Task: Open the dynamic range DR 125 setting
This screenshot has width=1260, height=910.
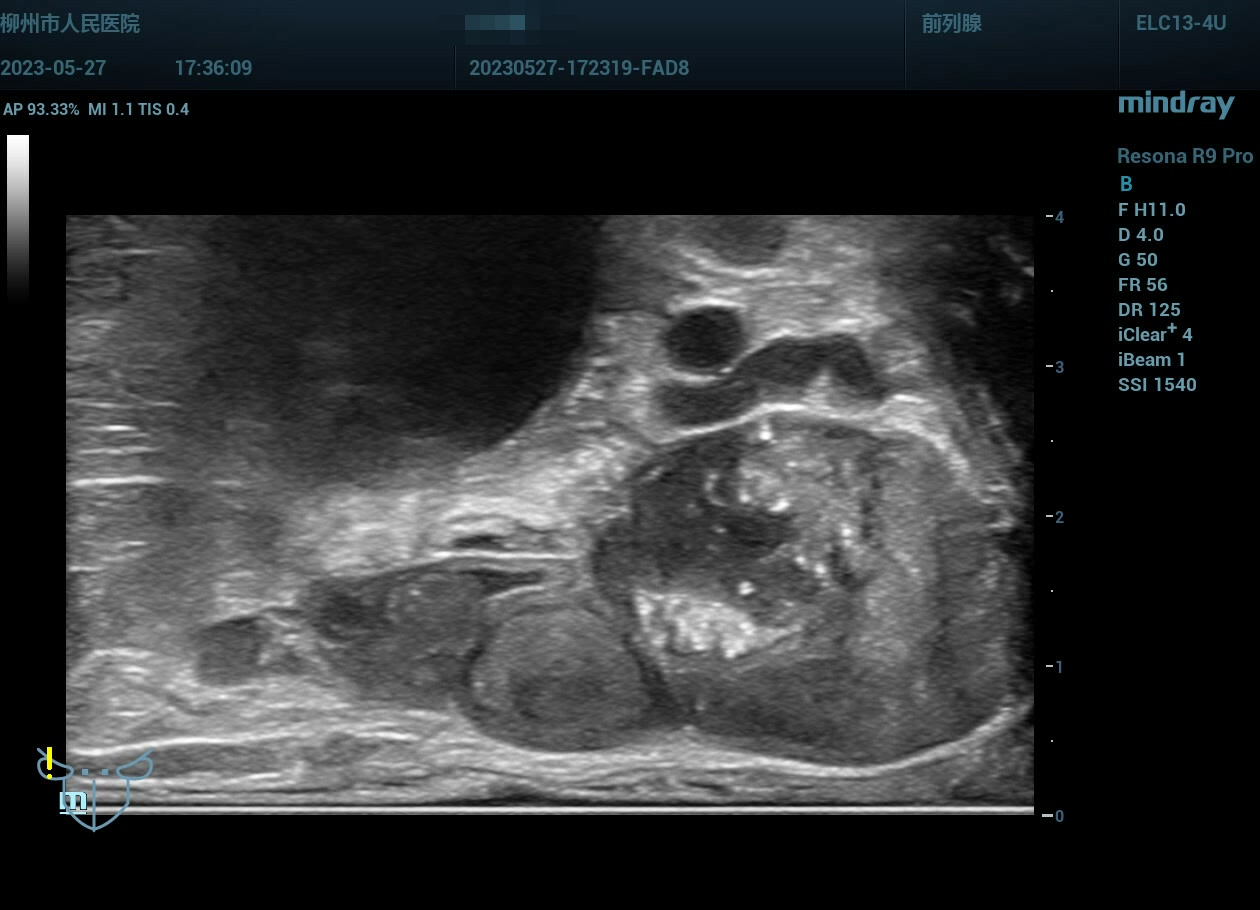Action: [x=1149, y=310]
